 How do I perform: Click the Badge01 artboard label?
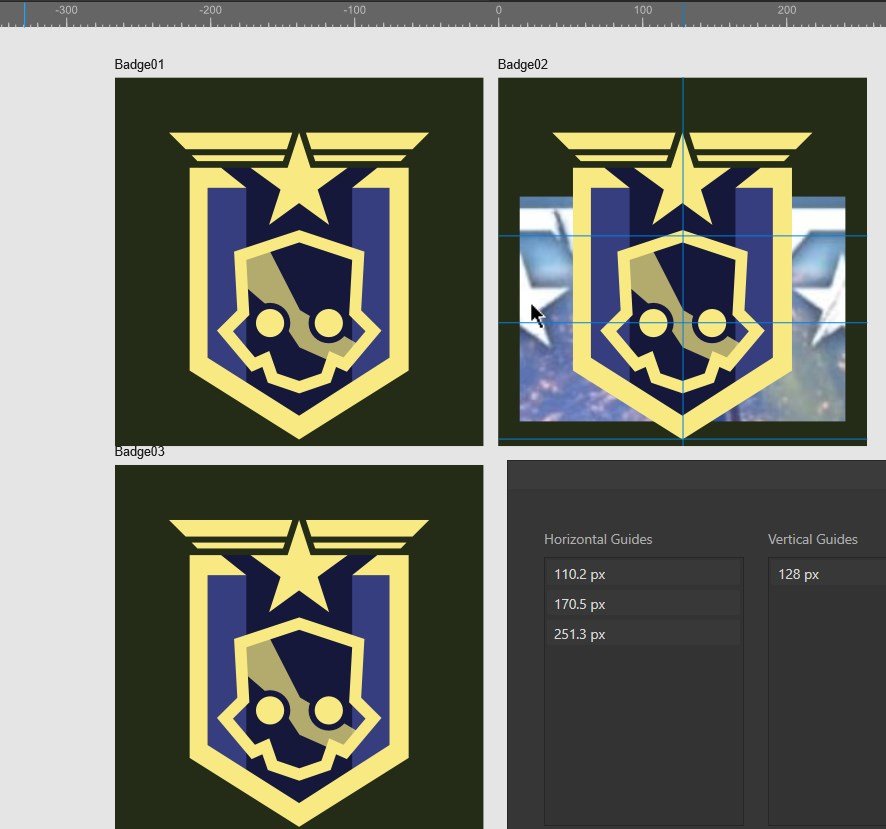[139, 64]
